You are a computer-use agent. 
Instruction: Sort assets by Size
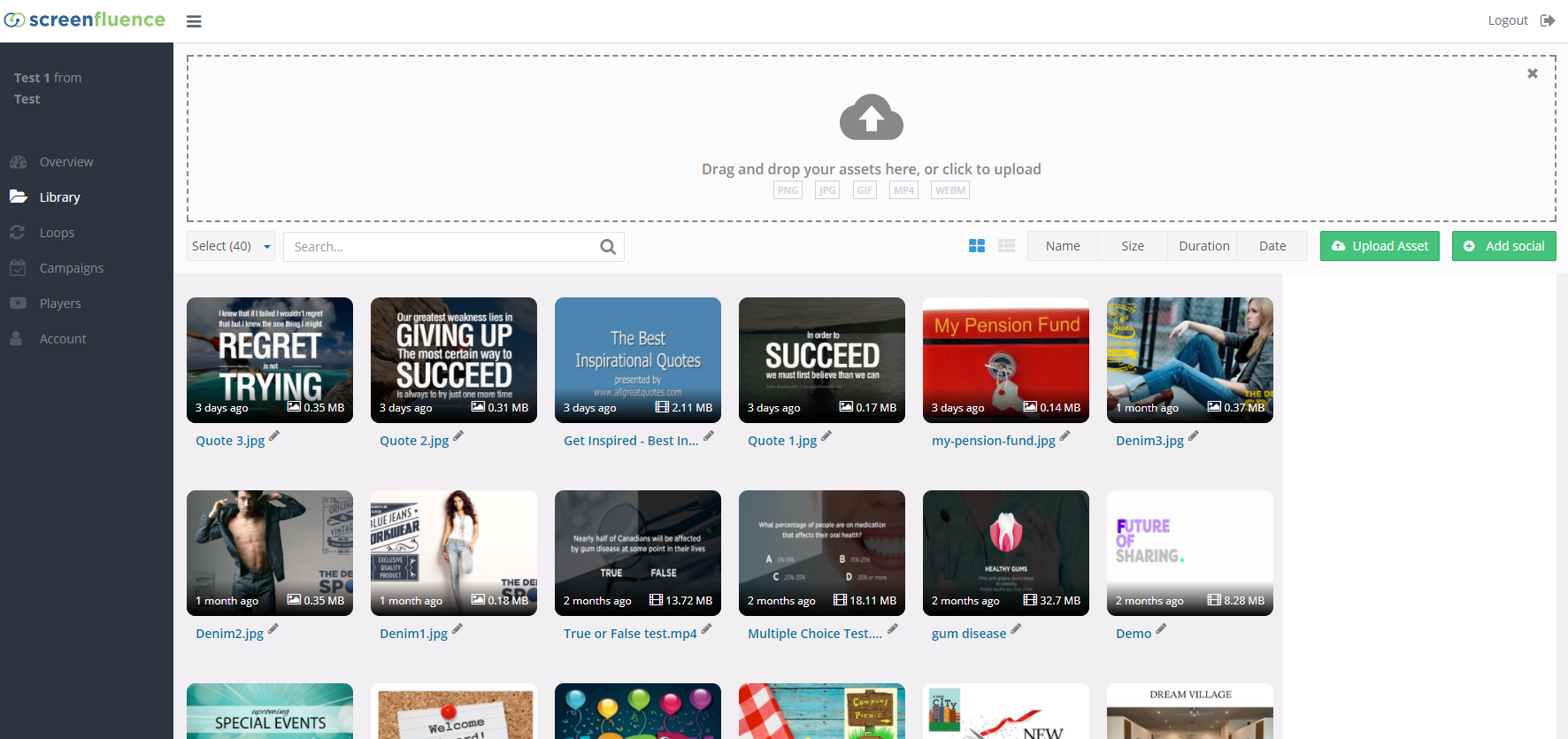click(1133, 246)
